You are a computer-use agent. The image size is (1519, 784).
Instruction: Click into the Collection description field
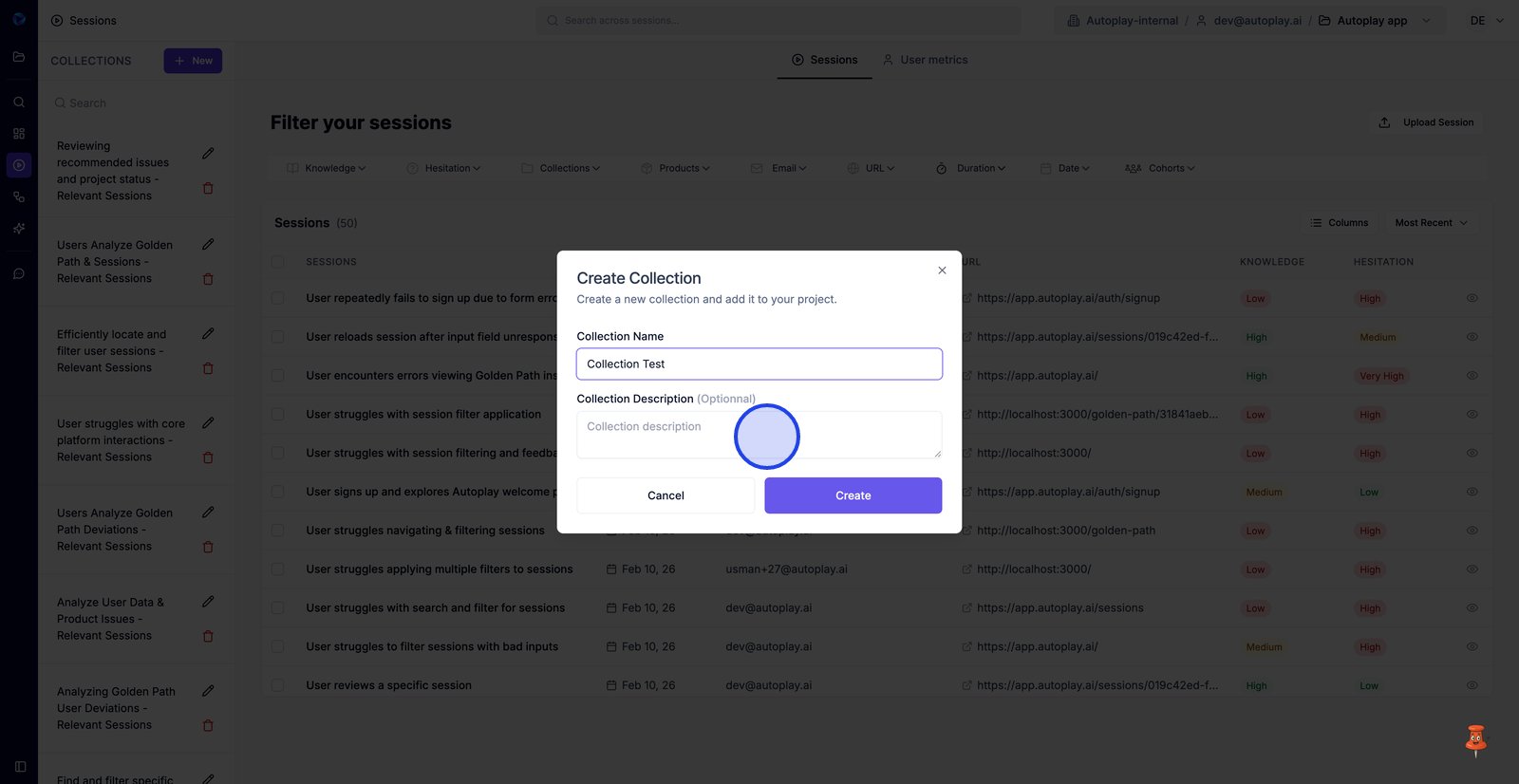[759, 435]
